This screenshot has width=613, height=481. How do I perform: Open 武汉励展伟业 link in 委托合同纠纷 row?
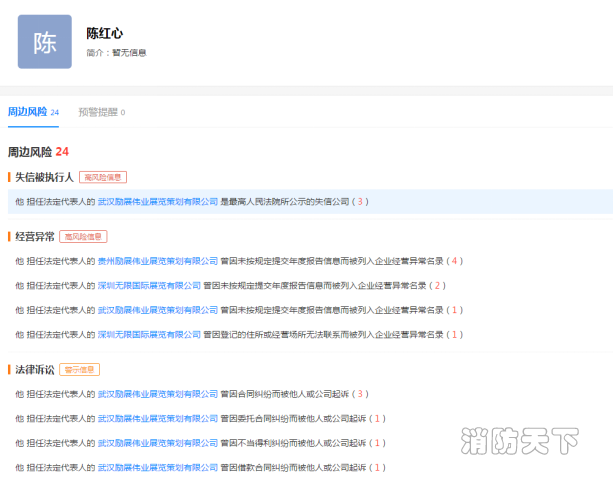pos(157,418)
